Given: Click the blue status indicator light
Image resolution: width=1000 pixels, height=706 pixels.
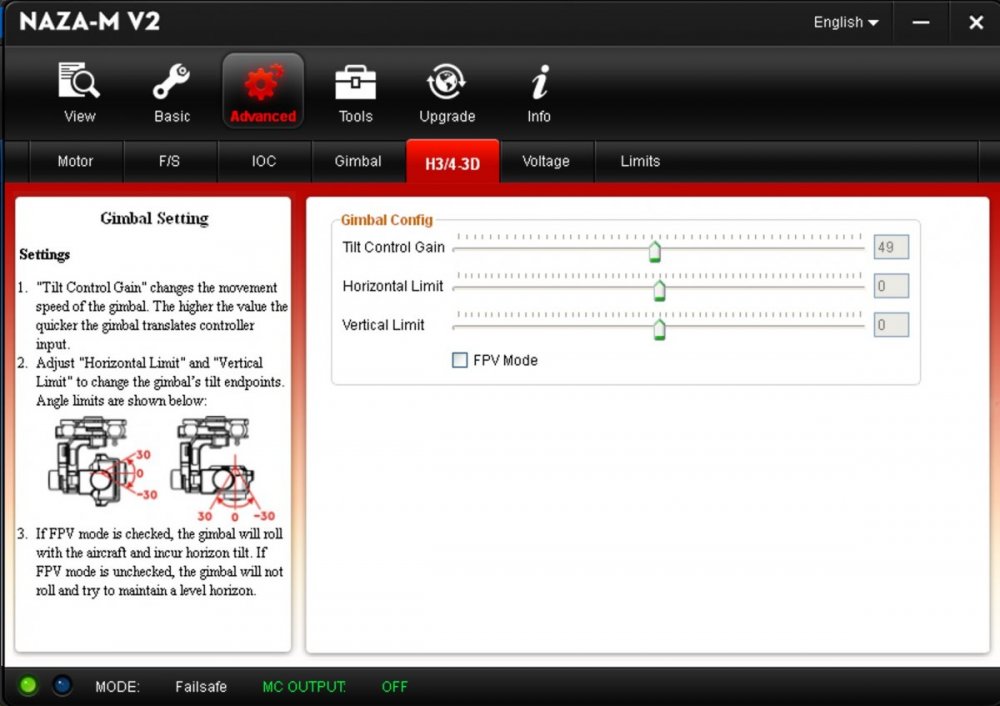Looking at the screenshot, I should (x=62, y=686).
